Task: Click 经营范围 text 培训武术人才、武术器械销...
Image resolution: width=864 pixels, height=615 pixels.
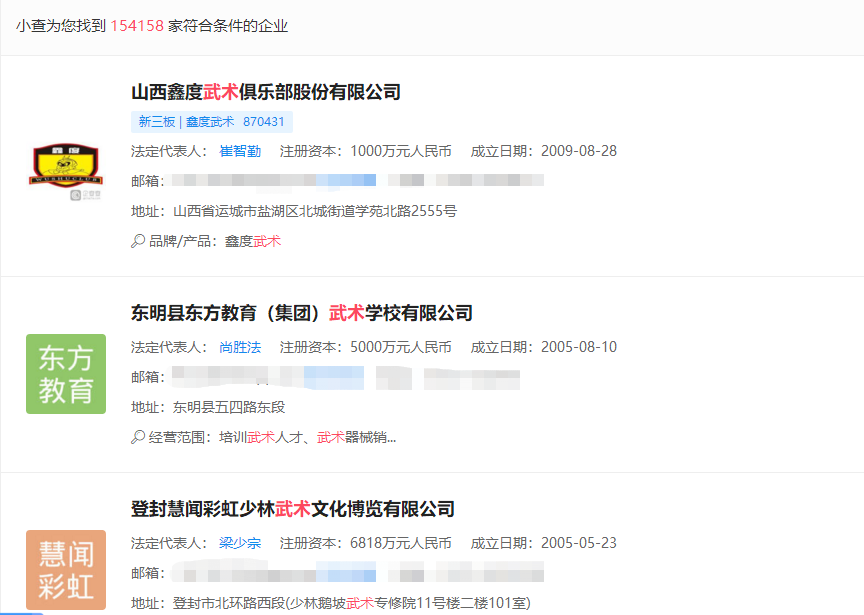Action: [x=307, y=437]
